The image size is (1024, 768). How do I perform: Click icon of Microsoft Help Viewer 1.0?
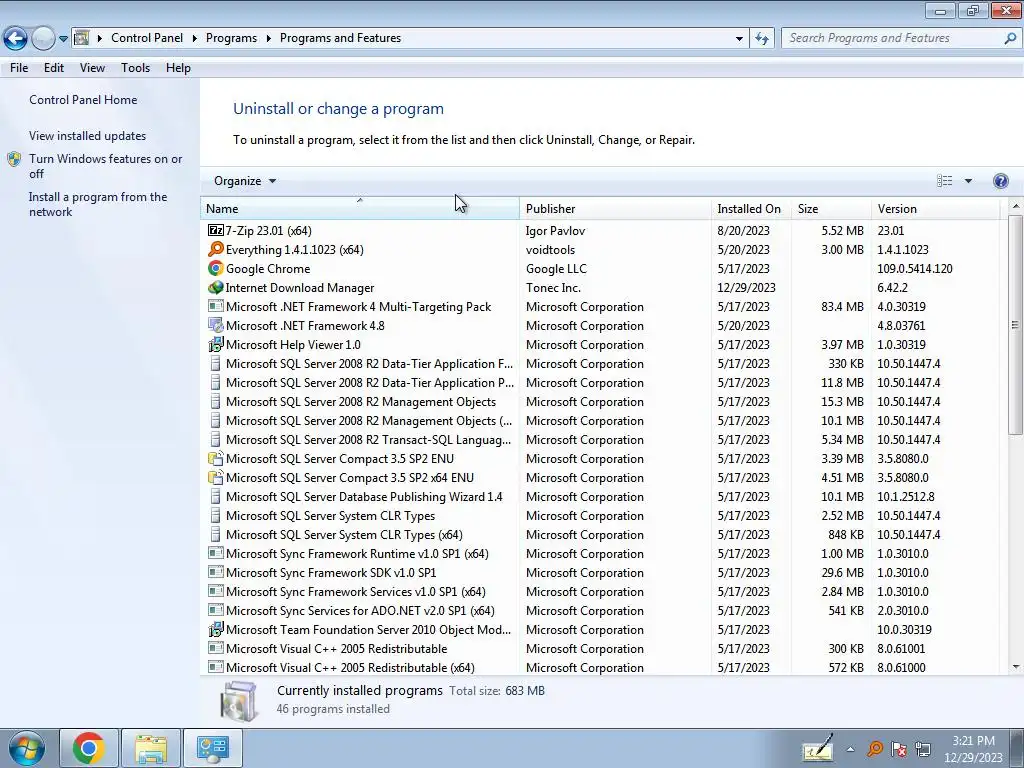point(216,344)
